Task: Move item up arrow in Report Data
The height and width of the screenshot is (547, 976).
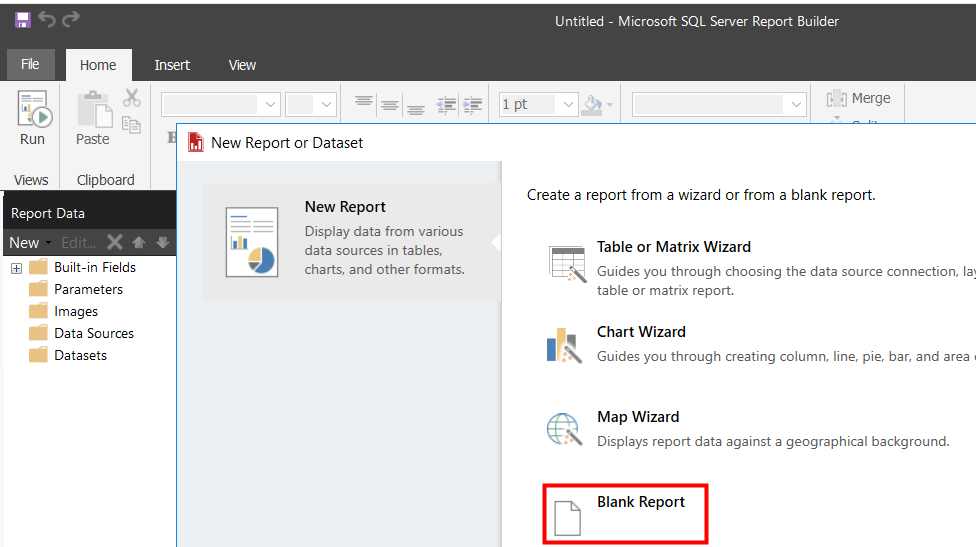Action: point(139,242)
